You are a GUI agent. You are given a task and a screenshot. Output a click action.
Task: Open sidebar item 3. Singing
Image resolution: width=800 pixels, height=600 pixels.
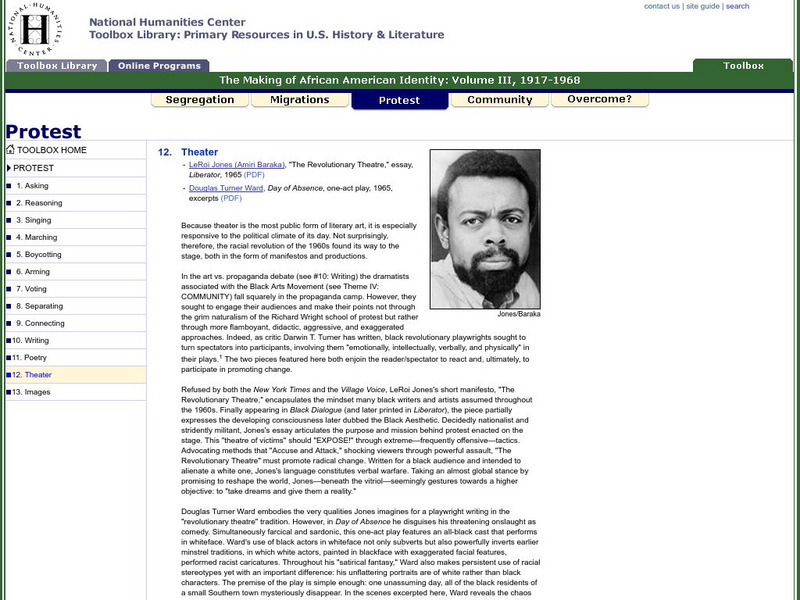tap(34, 220)
